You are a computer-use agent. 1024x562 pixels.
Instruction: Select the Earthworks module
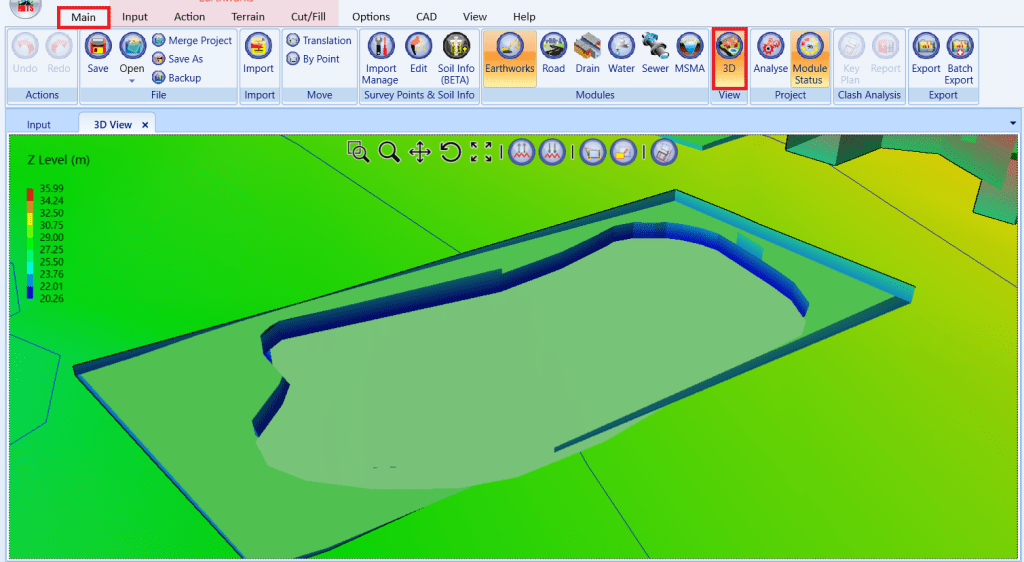click(x=509, y=58)
